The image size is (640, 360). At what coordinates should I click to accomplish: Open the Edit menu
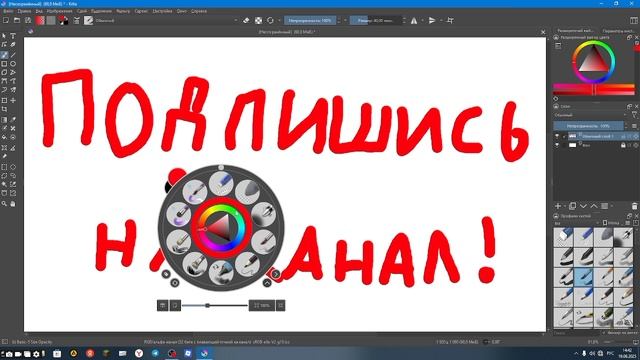[24, 11]
